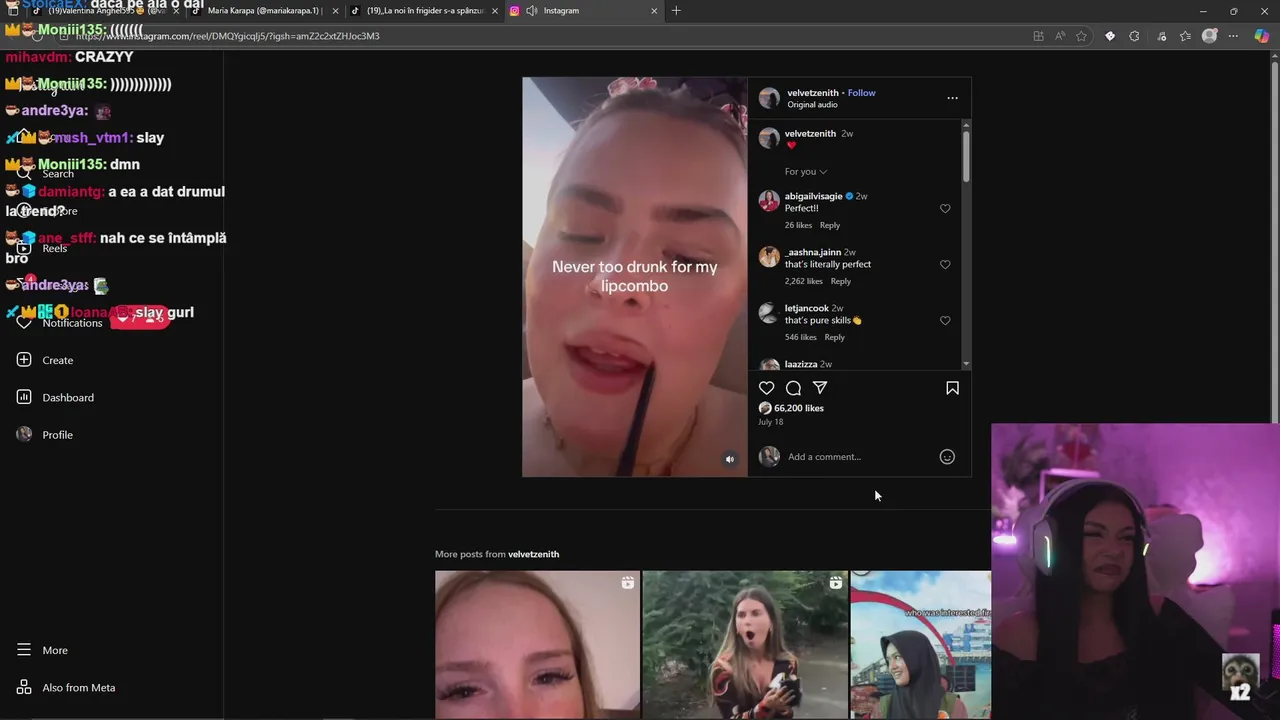This screenshot has height=720, width=1280.
Task: Open the Copilot icon in browser toolbar
Action: point(1261,36)
